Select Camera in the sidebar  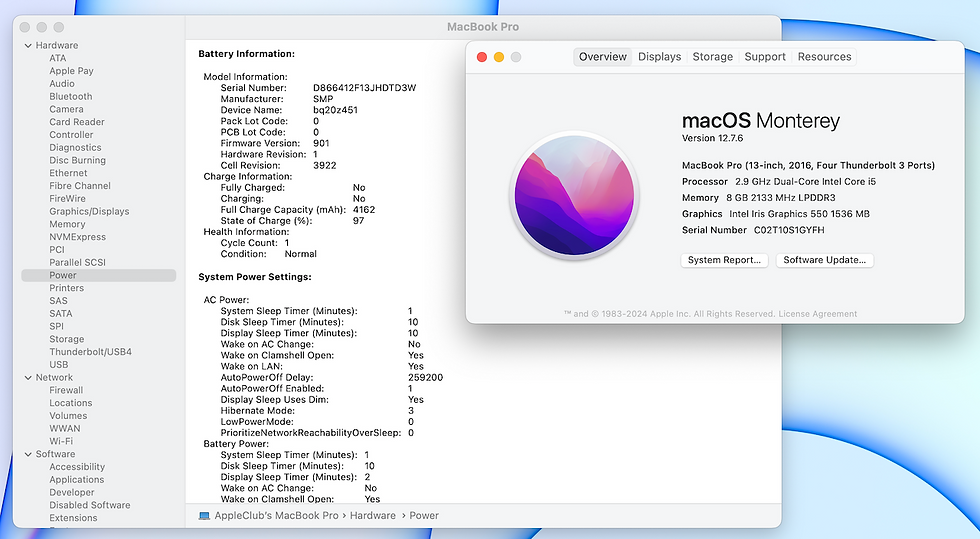pyautogui.click(x=66, y=109)
